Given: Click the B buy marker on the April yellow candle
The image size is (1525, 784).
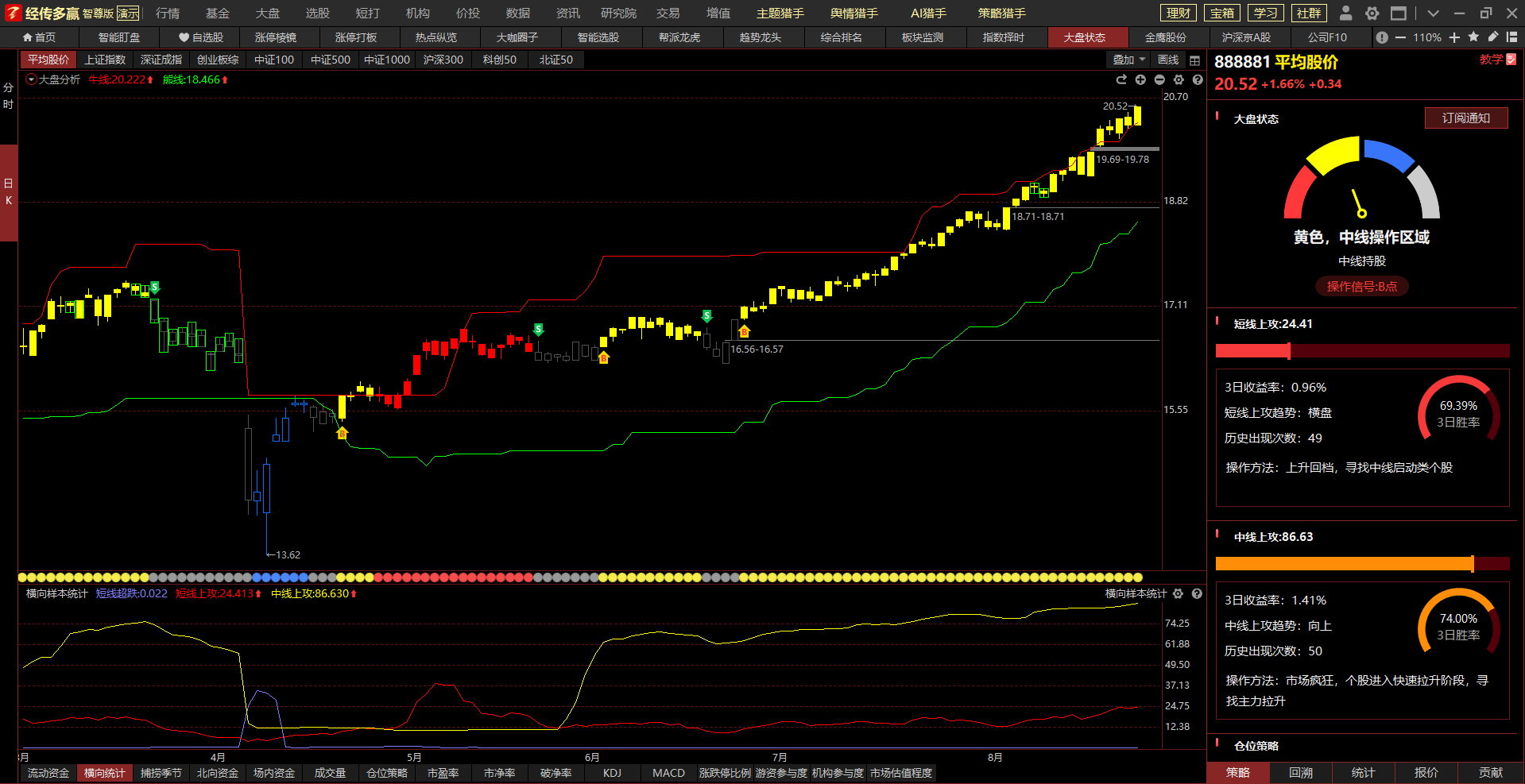Looking at the screenshot, I should tap(342, 433).
